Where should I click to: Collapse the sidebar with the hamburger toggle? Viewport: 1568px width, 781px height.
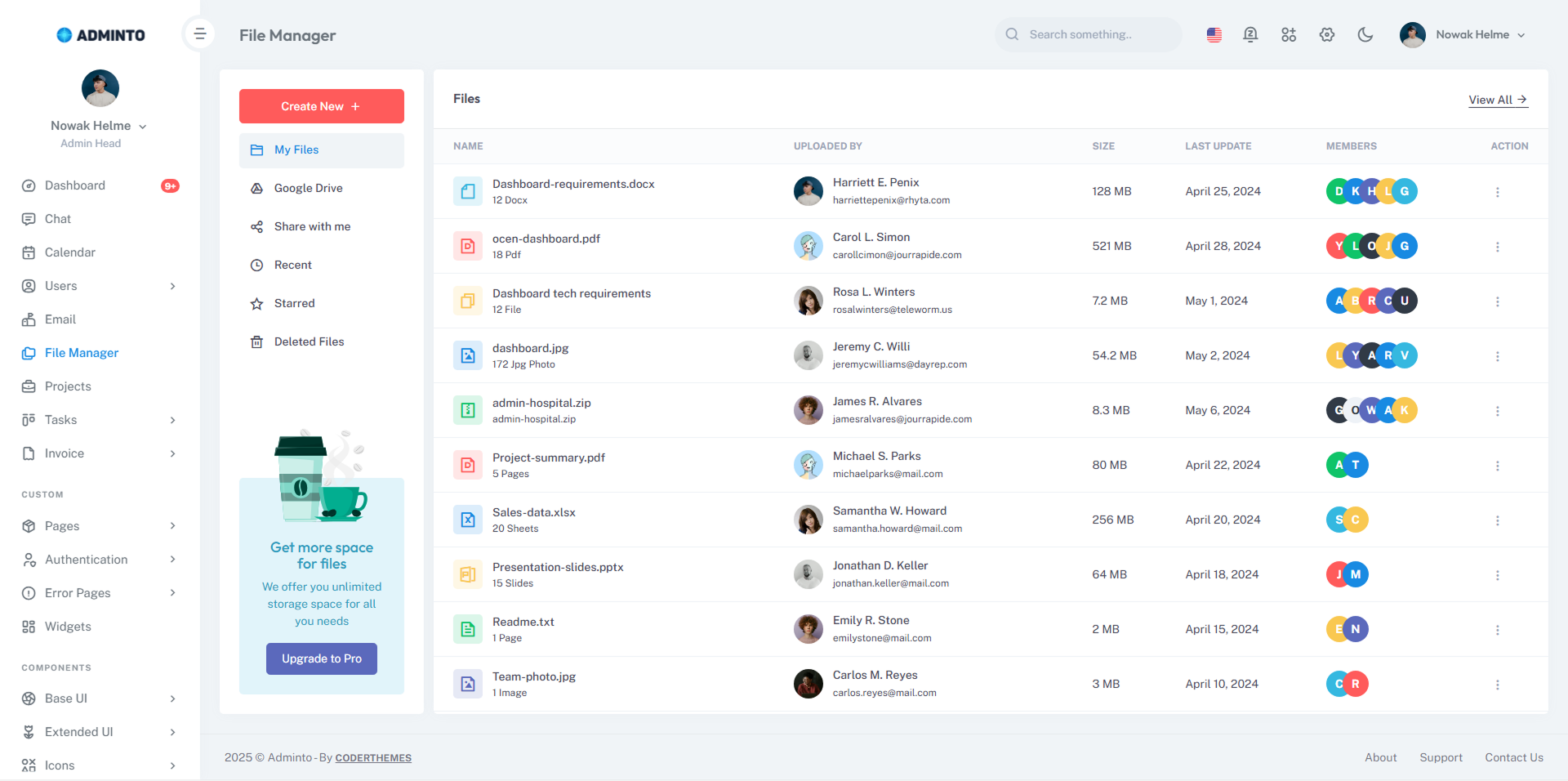point(199,33)
